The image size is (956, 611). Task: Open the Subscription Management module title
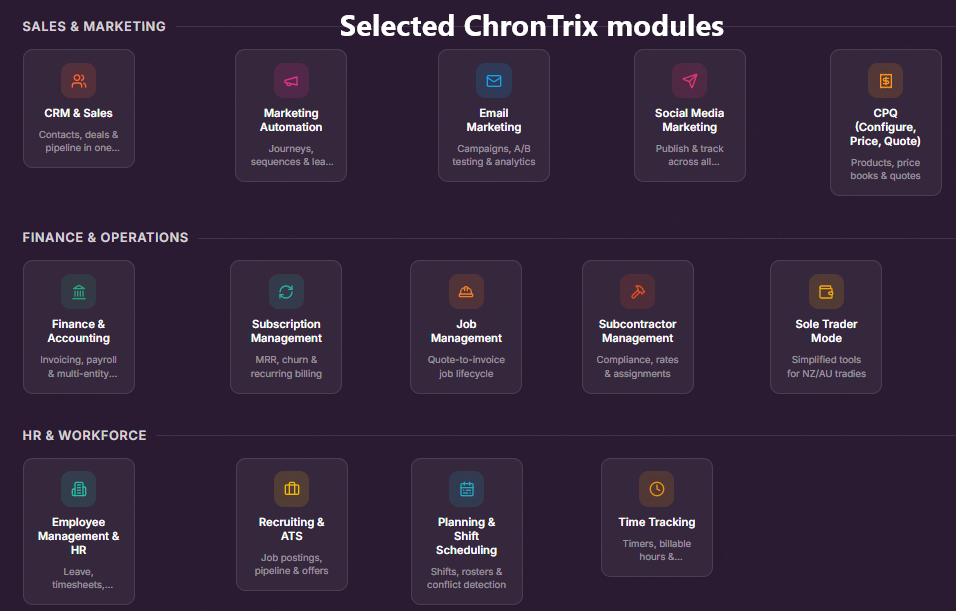pos(286,331)
